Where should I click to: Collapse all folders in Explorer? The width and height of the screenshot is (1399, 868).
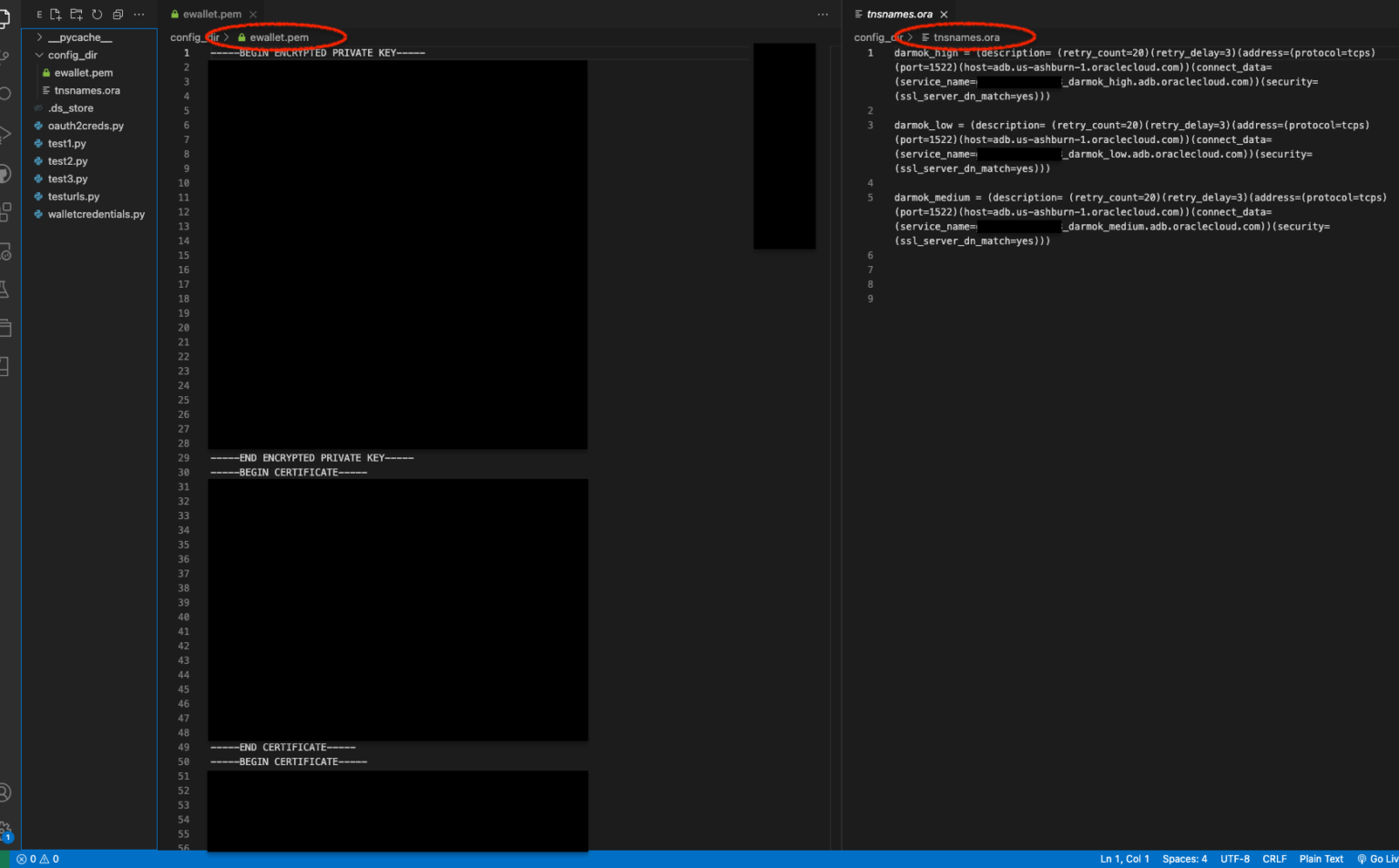click(117, 15)
